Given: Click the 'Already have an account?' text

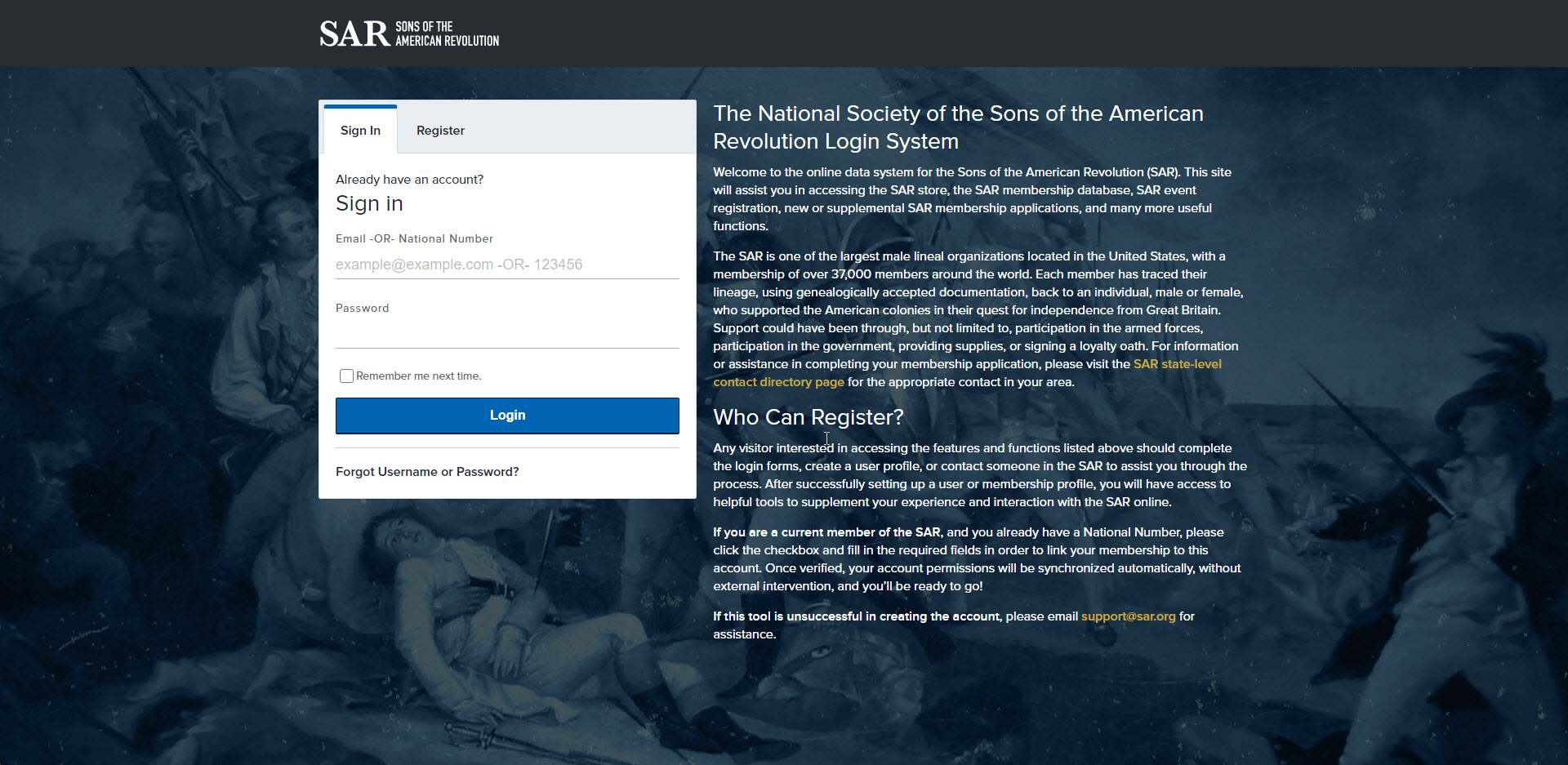Looking at the screenshot, I should tap(409, 180).
